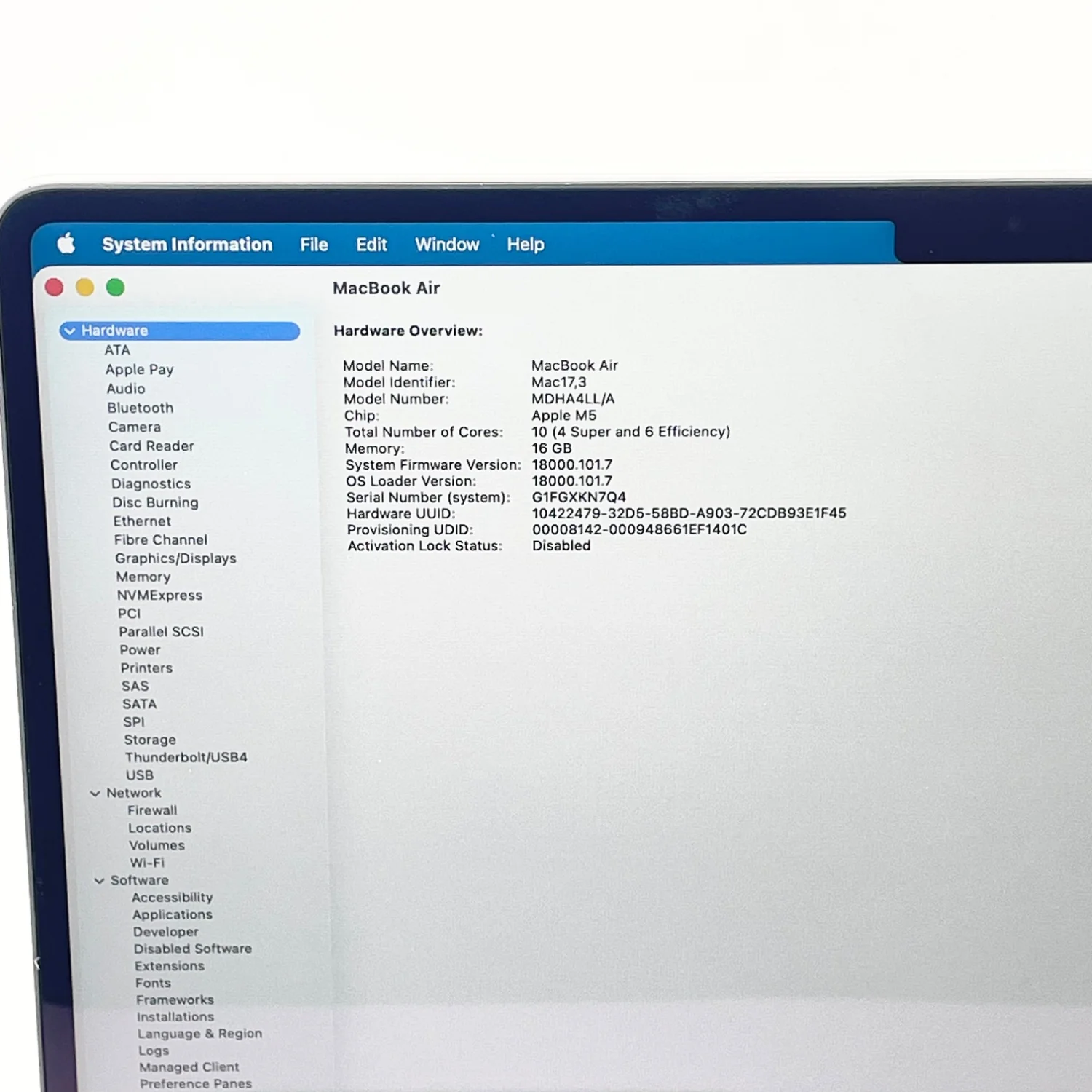Open the File menu

314,245
